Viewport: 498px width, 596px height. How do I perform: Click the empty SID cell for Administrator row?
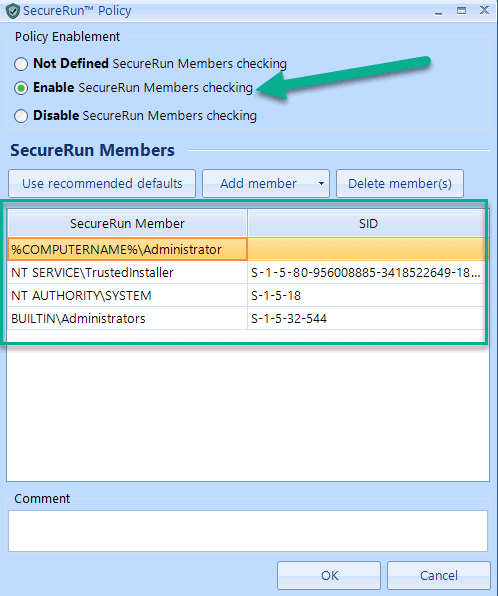pos(368,250)
